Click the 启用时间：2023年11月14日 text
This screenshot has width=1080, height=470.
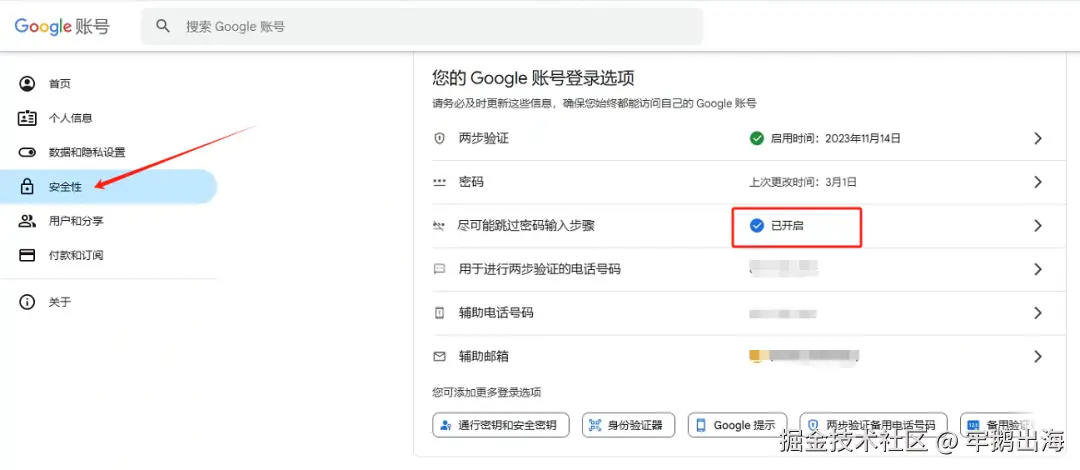point(835,139)
